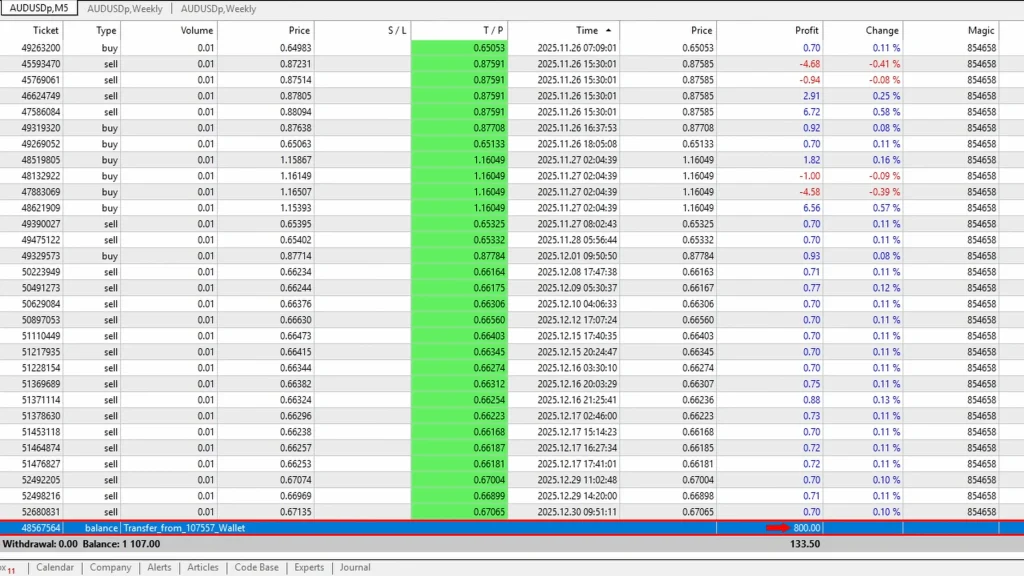Sort by the Volume column header

[x=197, y=31]
